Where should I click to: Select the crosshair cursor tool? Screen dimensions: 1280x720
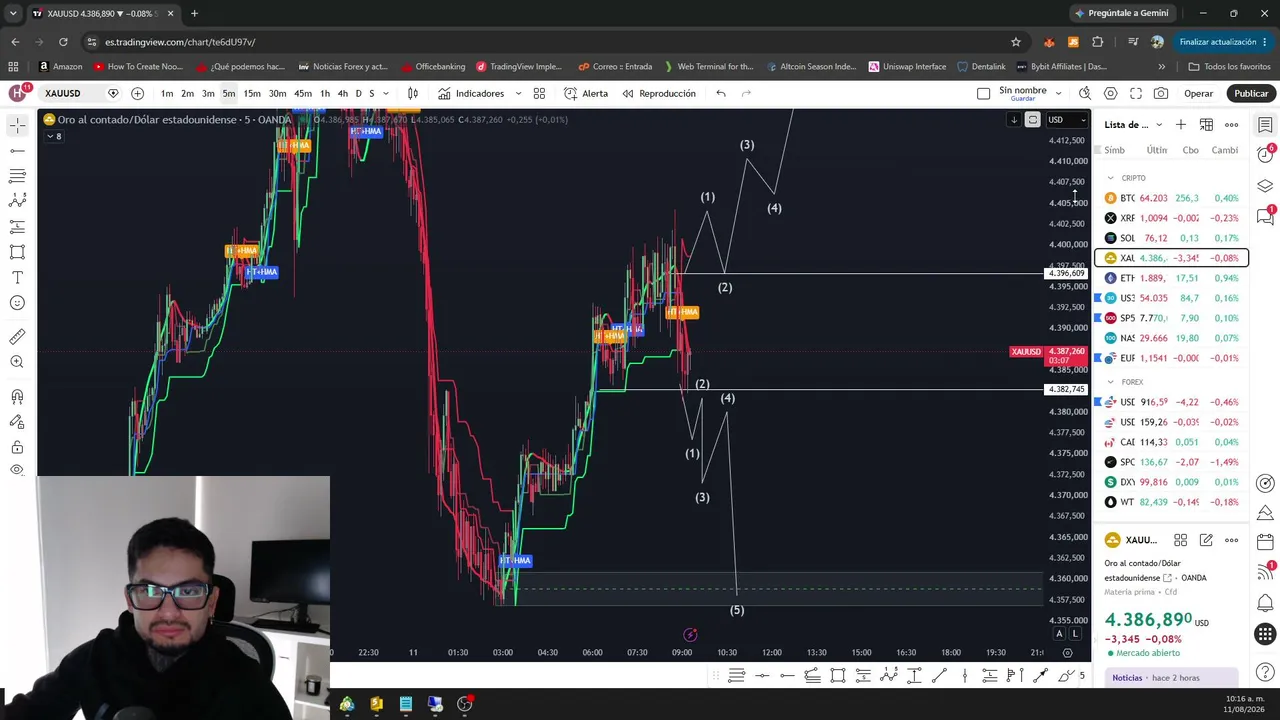(x=17, y=126)
